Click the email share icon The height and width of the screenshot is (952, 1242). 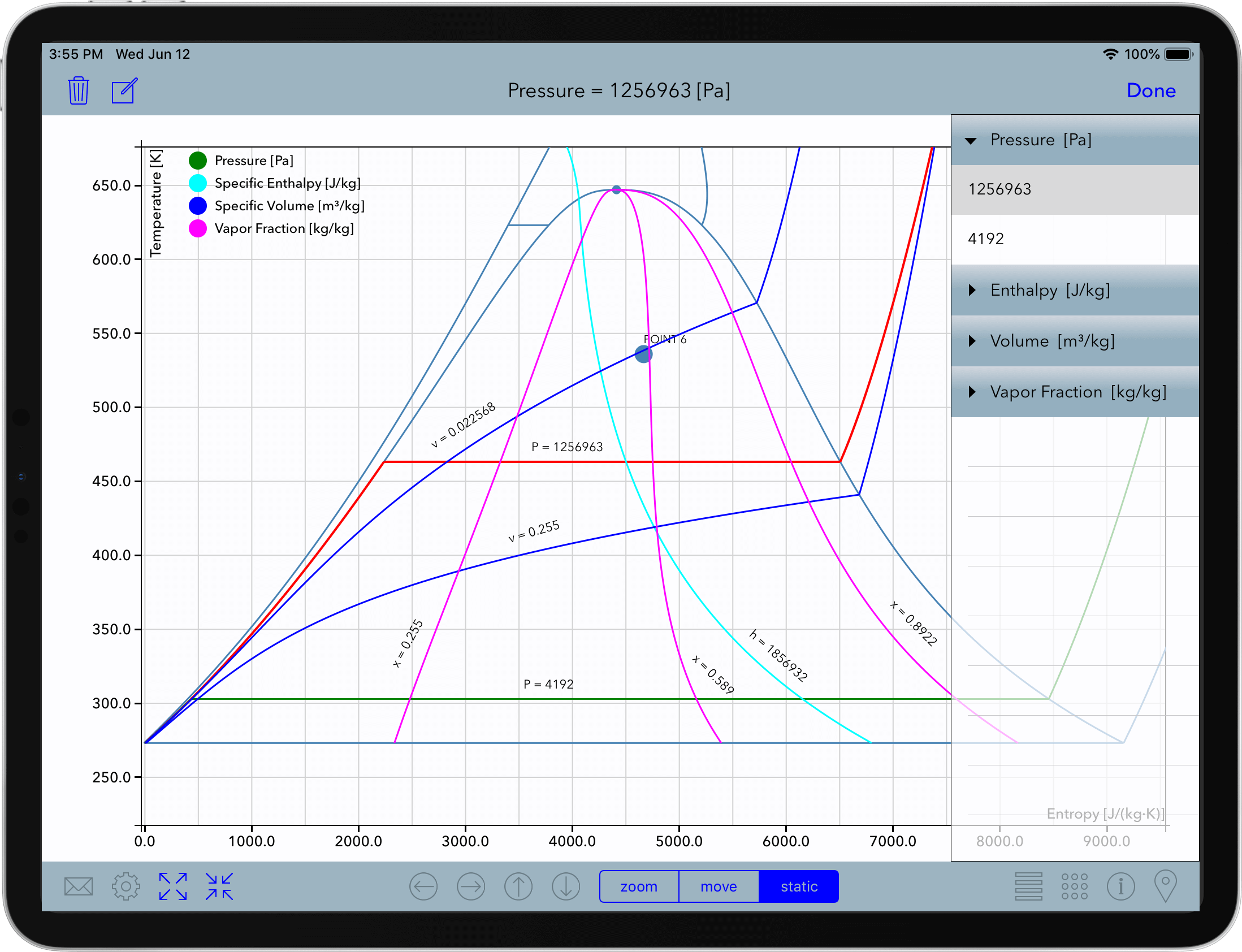click(x=78, y=886)
